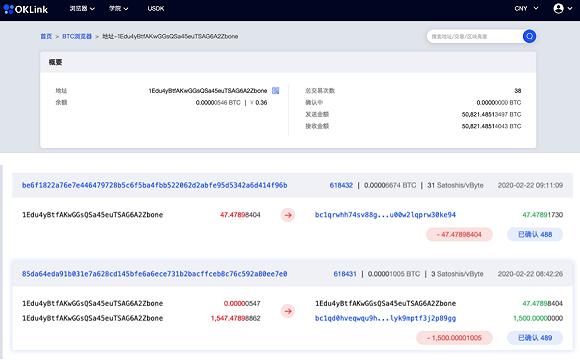This screenshot has width=580, height=360.
Task: Open block height 618432
Action: 341,185
